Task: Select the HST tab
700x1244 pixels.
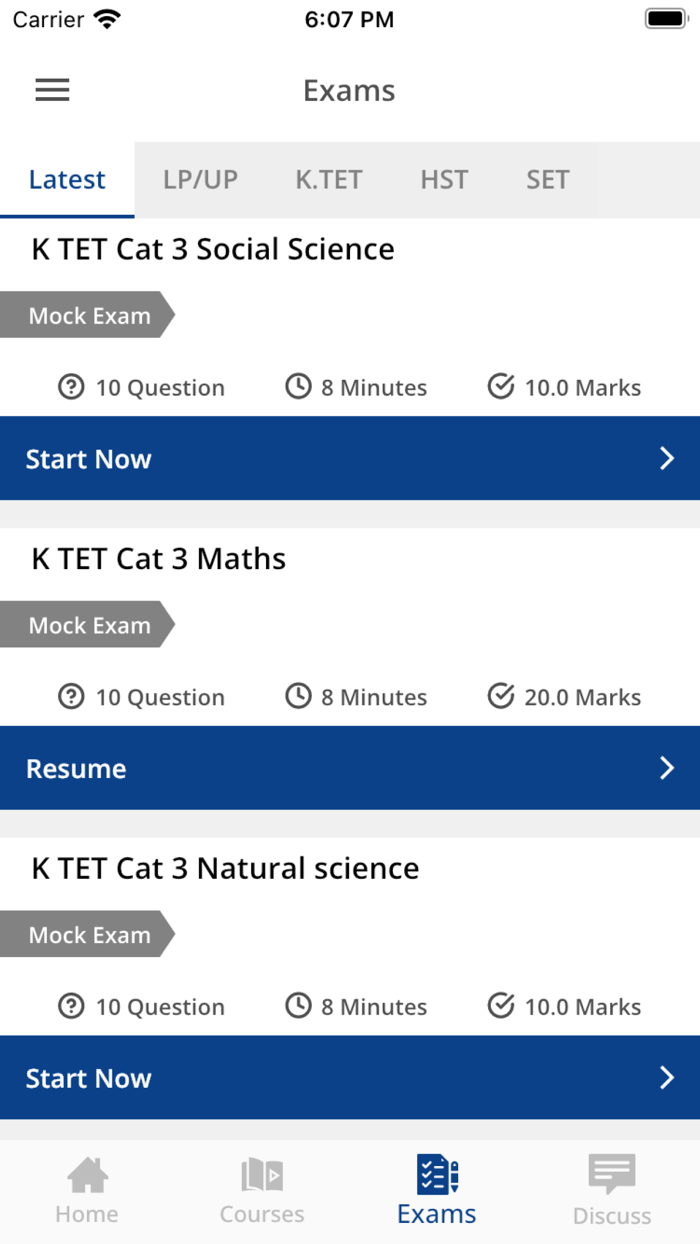Action: coord(444,180)
